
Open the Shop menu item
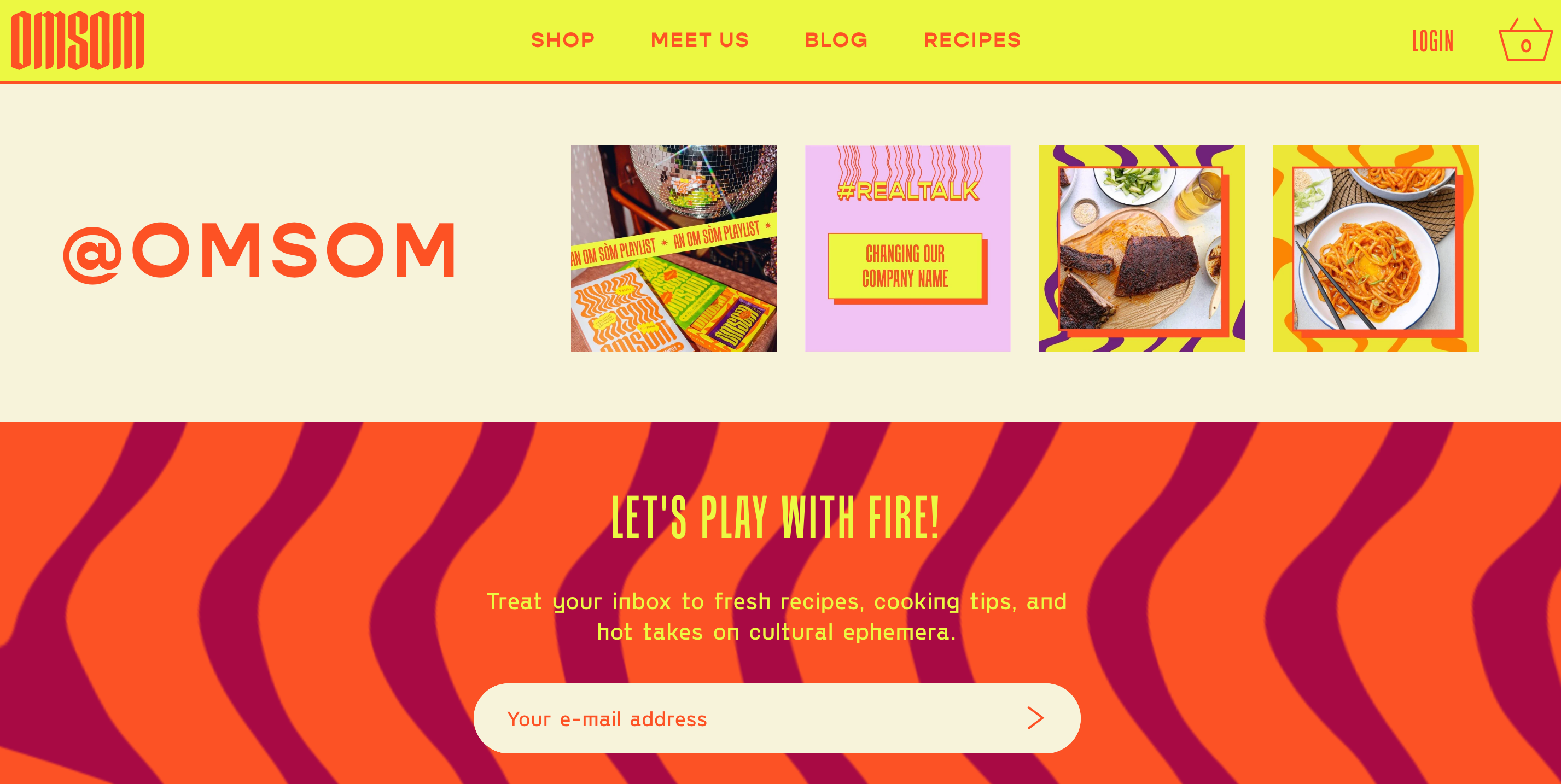563,40
